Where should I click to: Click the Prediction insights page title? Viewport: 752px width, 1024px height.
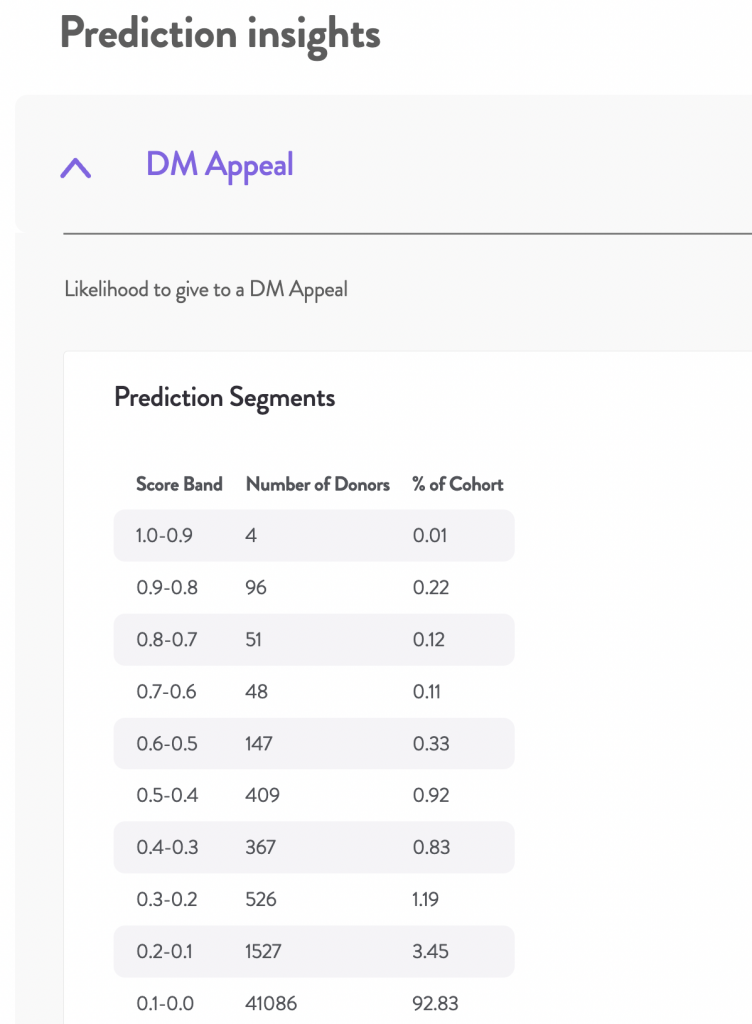pyautogui.click(x=220, y=34)
